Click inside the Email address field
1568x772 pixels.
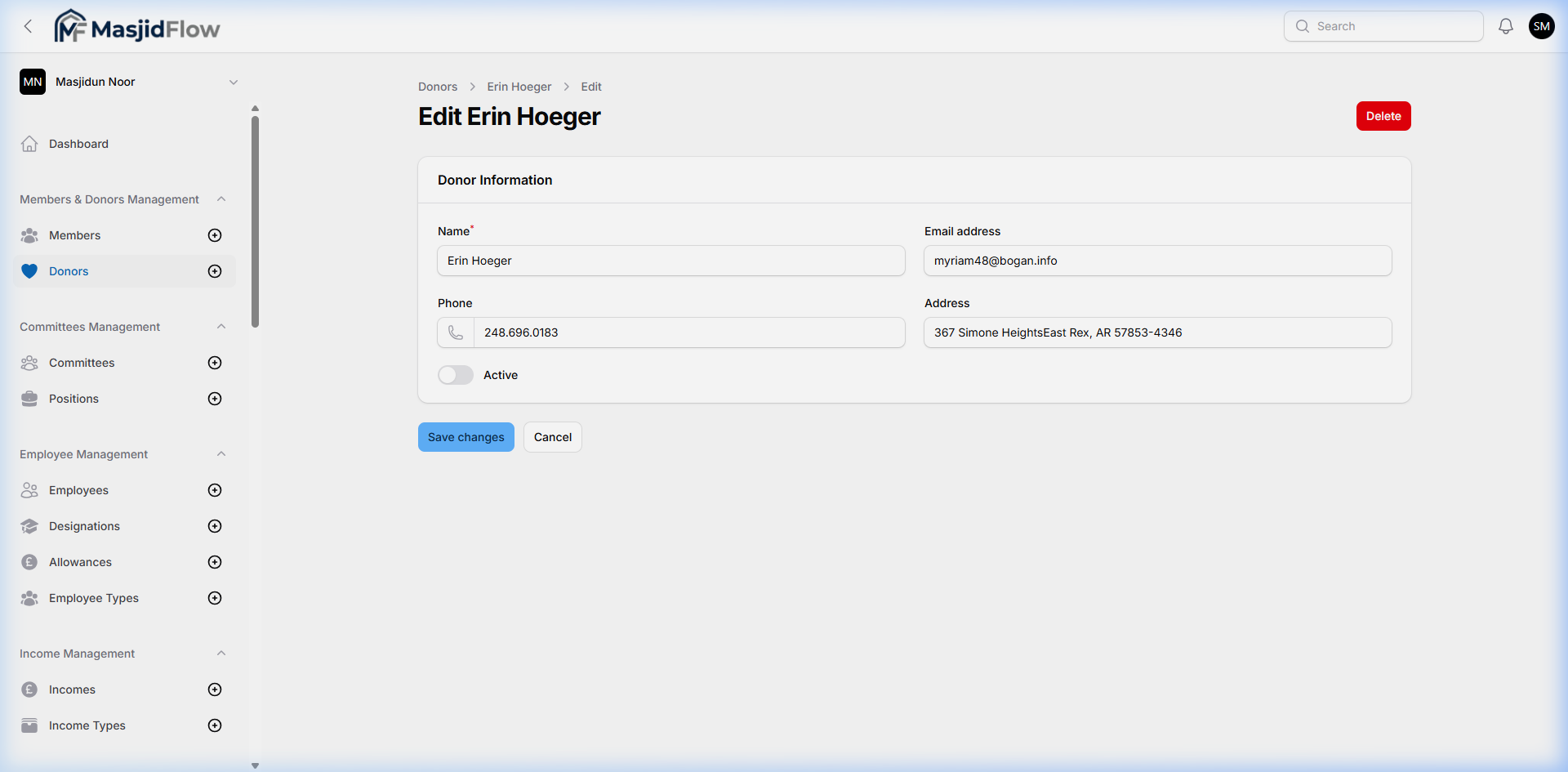pos(1157,260)
